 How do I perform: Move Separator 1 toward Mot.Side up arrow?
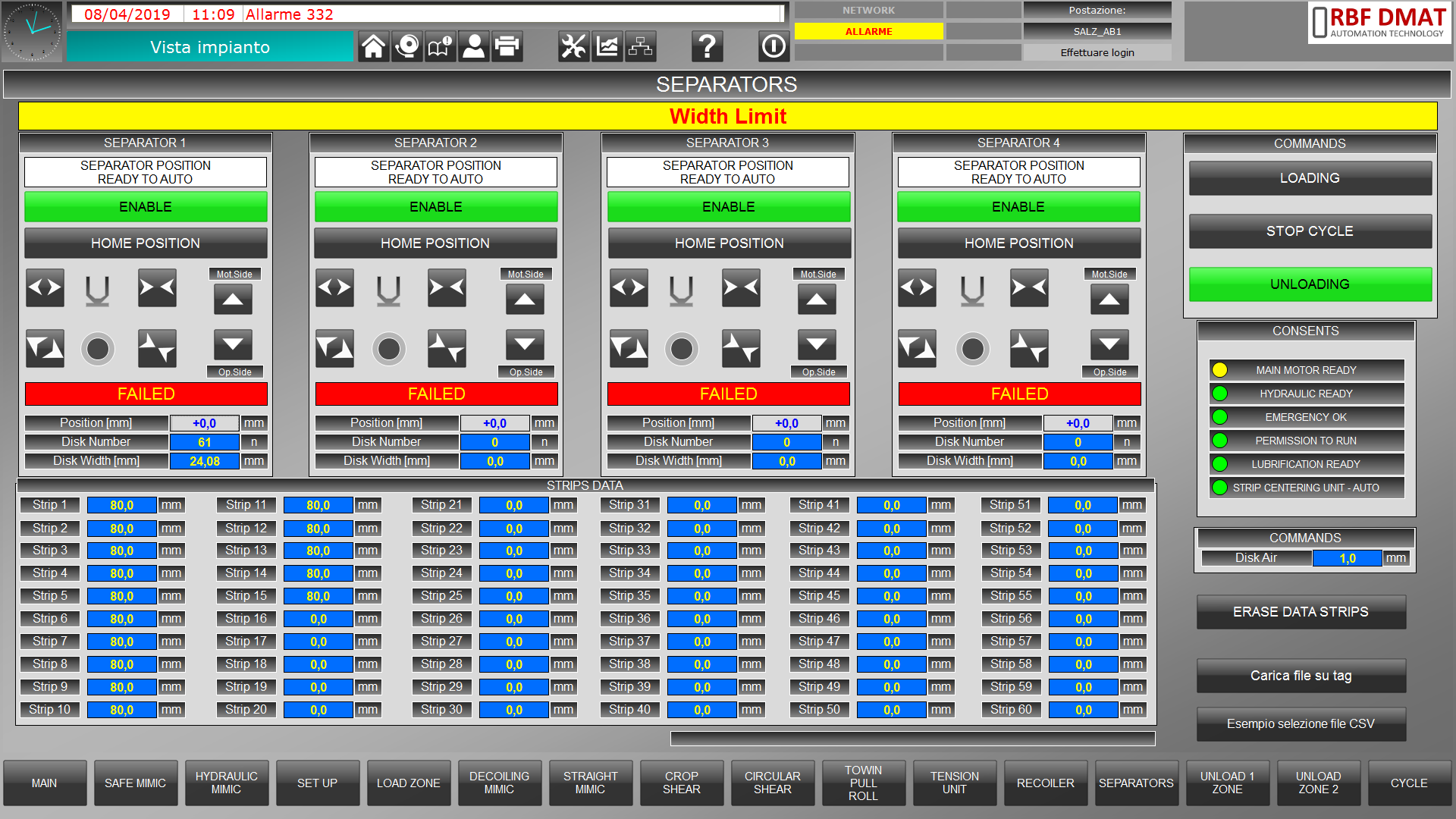(x=233, y=300)
